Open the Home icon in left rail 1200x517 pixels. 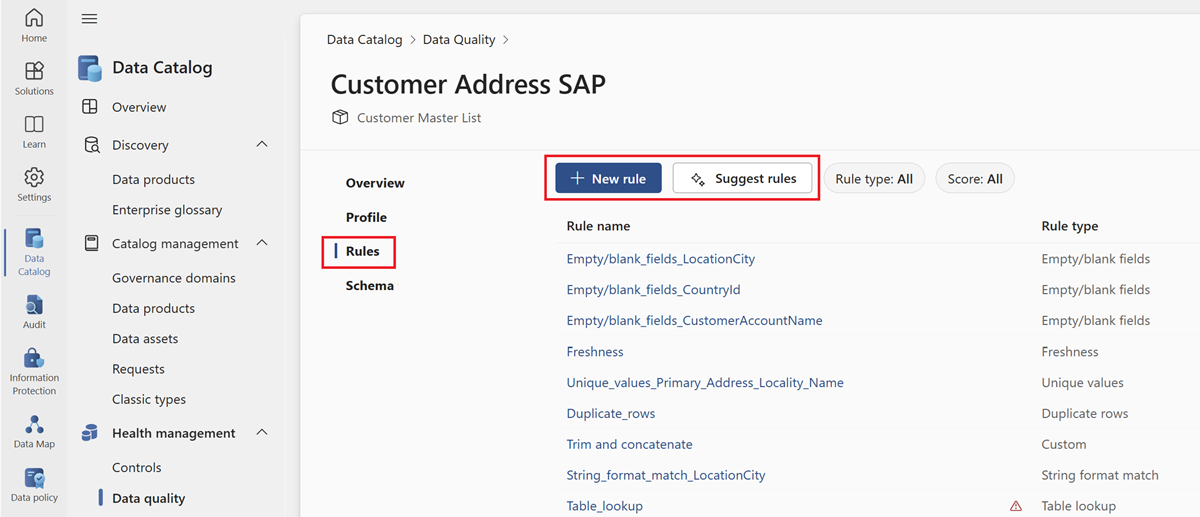coord(34,19)
